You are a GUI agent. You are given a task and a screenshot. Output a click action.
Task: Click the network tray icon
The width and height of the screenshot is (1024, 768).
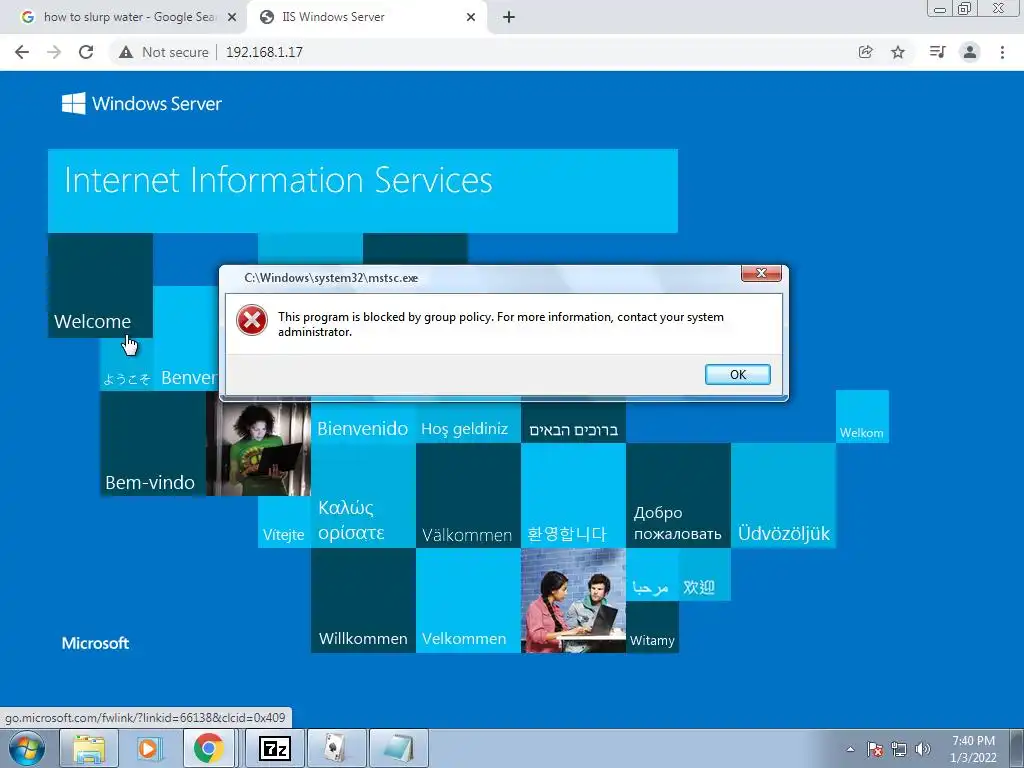(899, 749)
